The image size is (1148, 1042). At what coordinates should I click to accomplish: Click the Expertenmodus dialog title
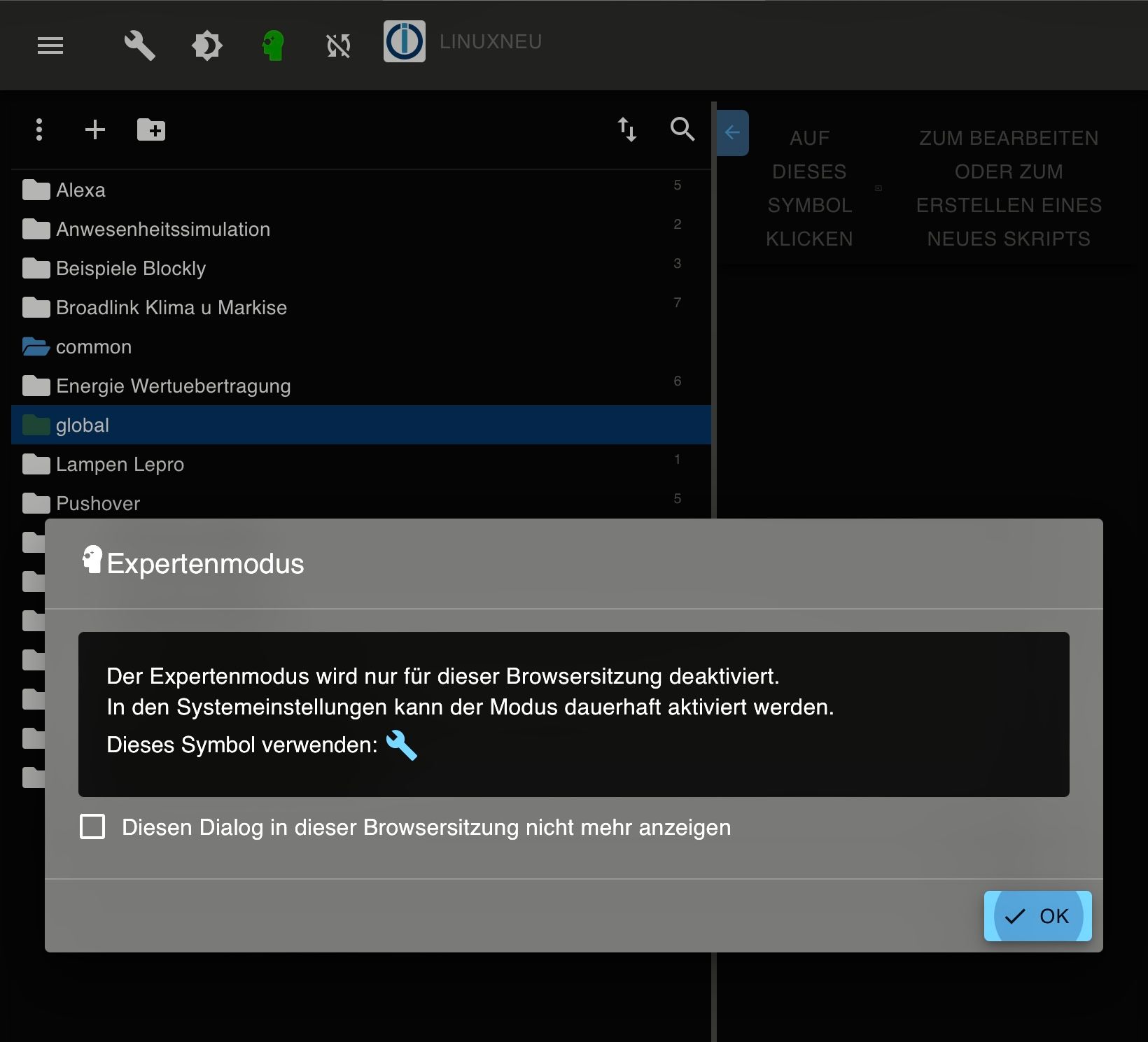point(205,563)
